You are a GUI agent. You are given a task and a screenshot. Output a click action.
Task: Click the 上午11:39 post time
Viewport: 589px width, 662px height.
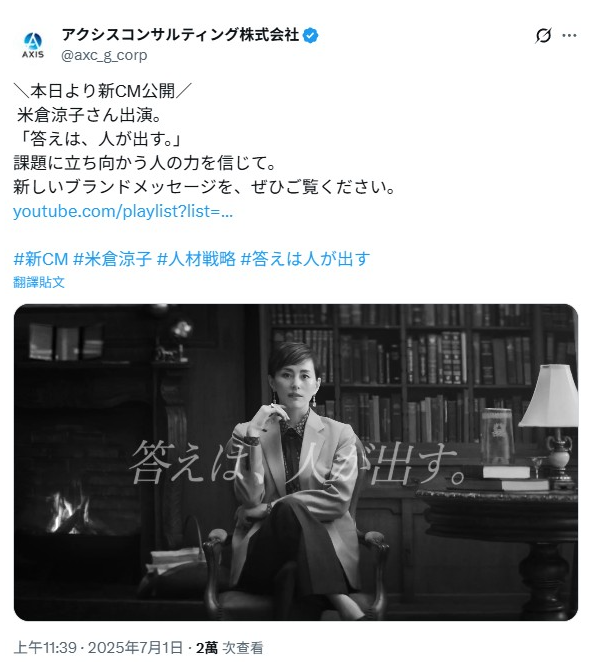(45, 647)
